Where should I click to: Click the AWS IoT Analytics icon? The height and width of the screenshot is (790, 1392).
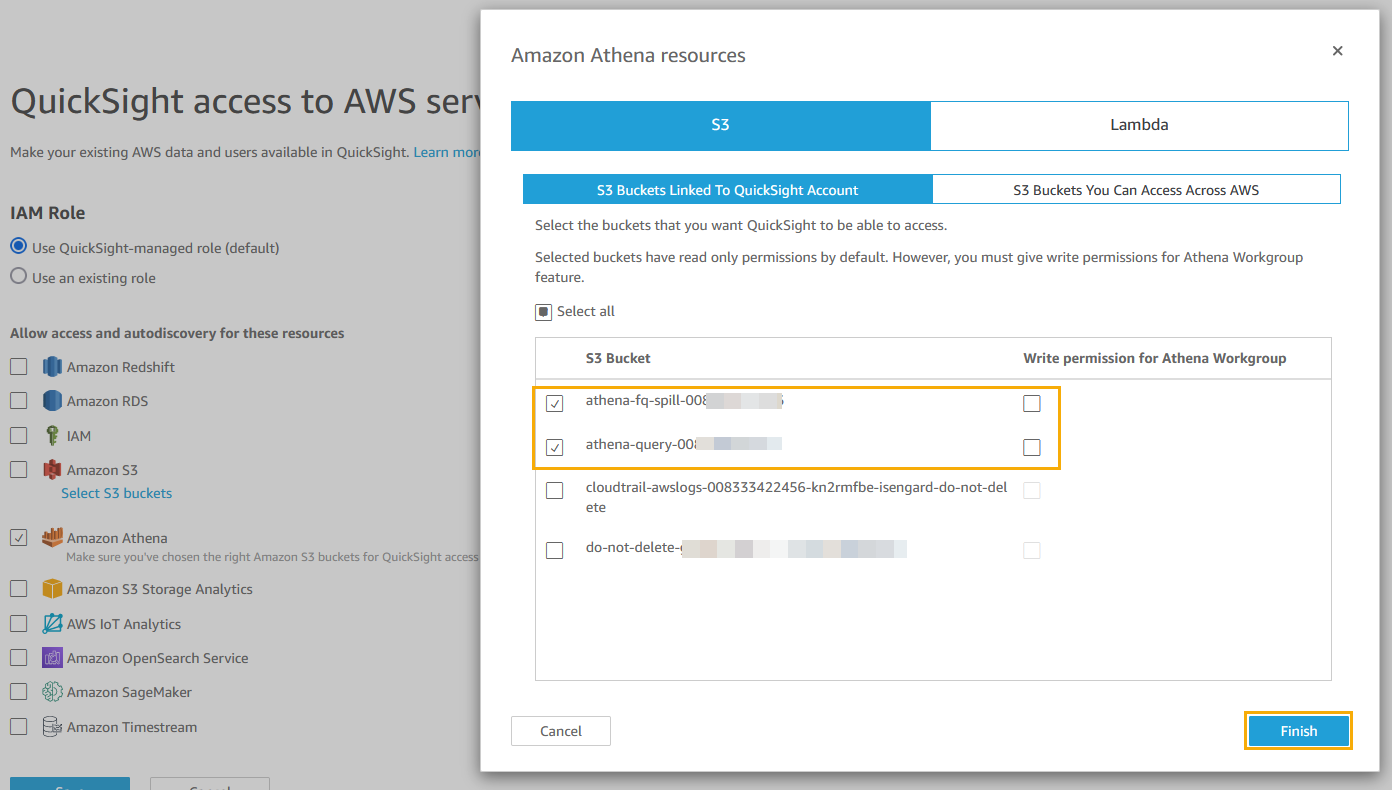pos(52,624)
